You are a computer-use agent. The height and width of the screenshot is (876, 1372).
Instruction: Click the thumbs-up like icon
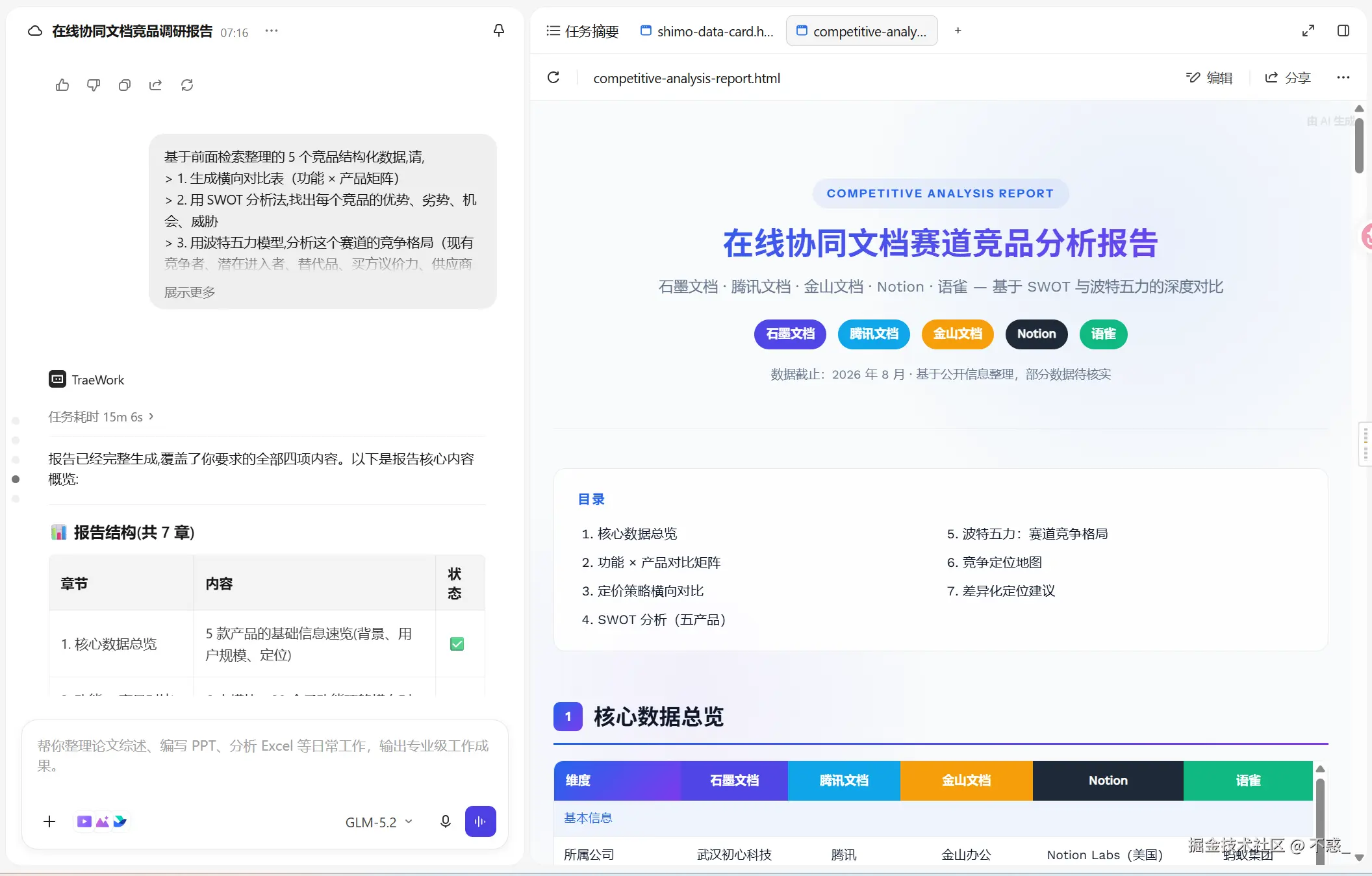(62, 85)
